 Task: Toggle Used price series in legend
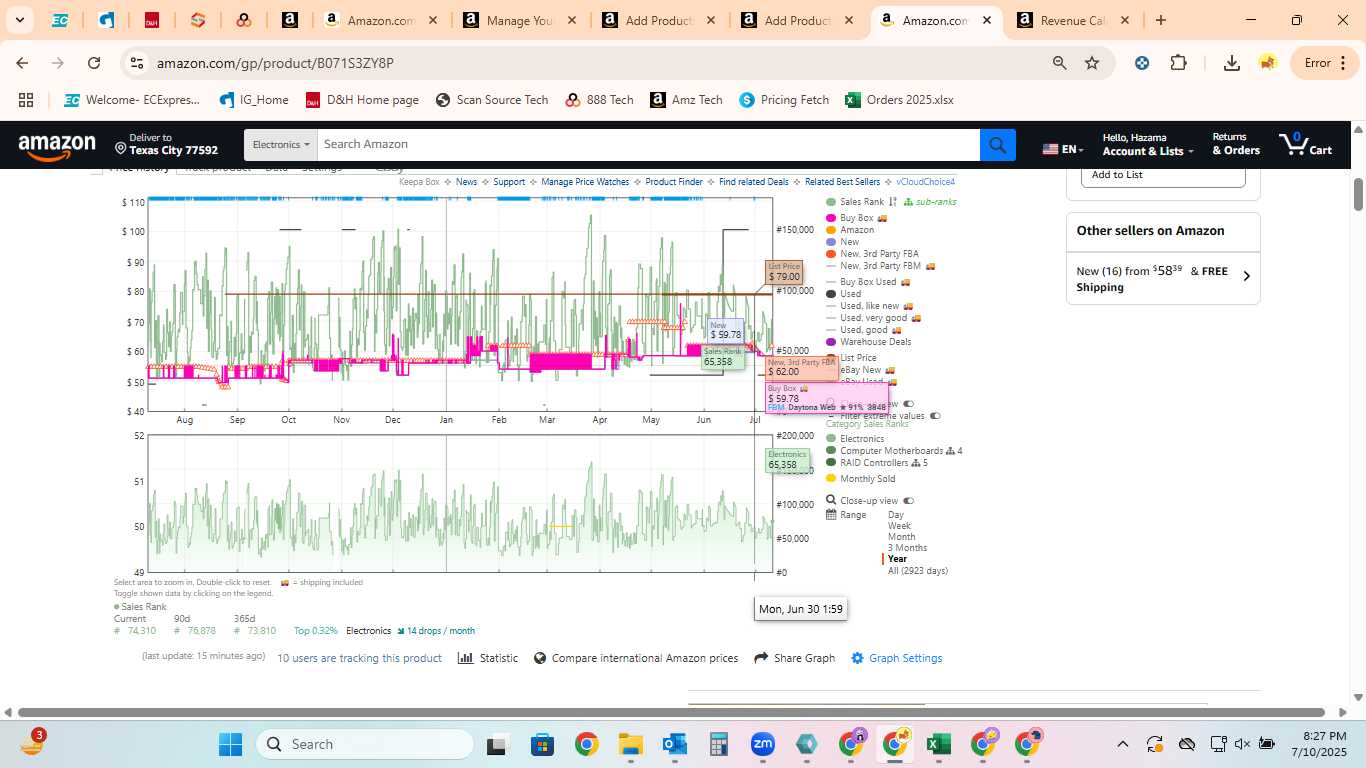coord(843,294)
